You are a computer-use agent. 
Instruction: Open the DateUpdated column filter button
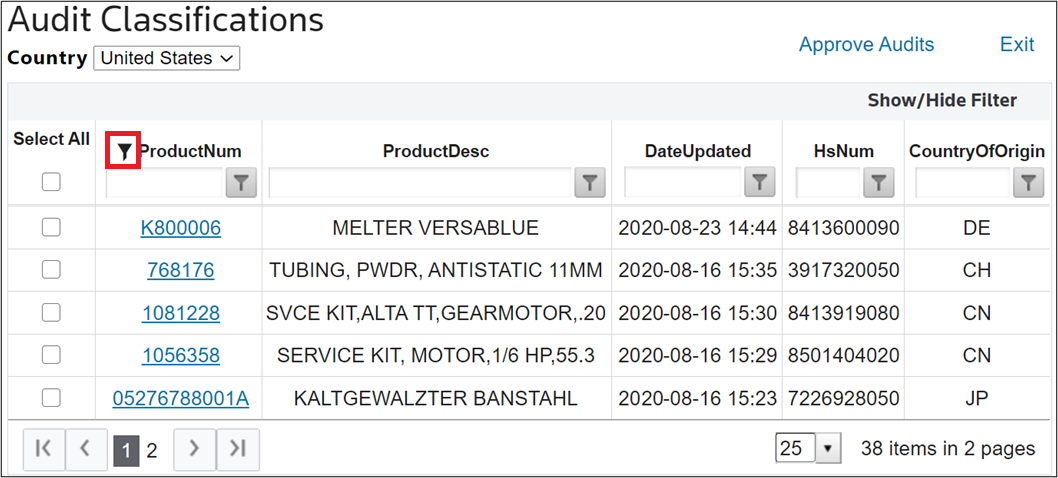click(760, 183)
